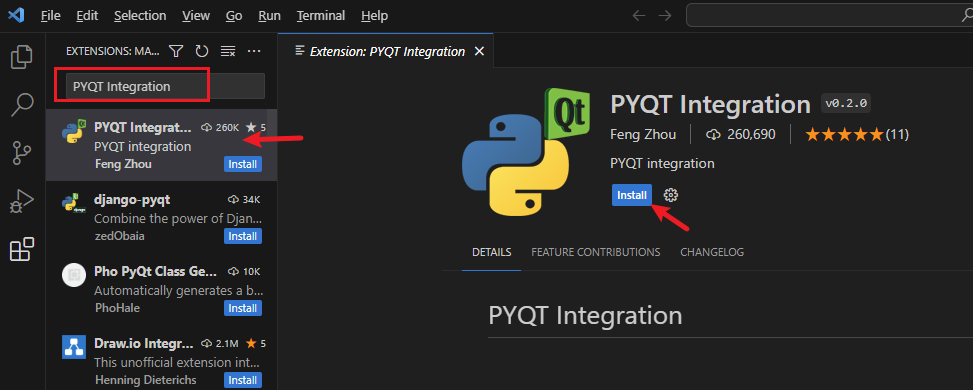Open Source Control view in activity bar
Viewport: 973px width, 390px height.
(x=22, y=153)
